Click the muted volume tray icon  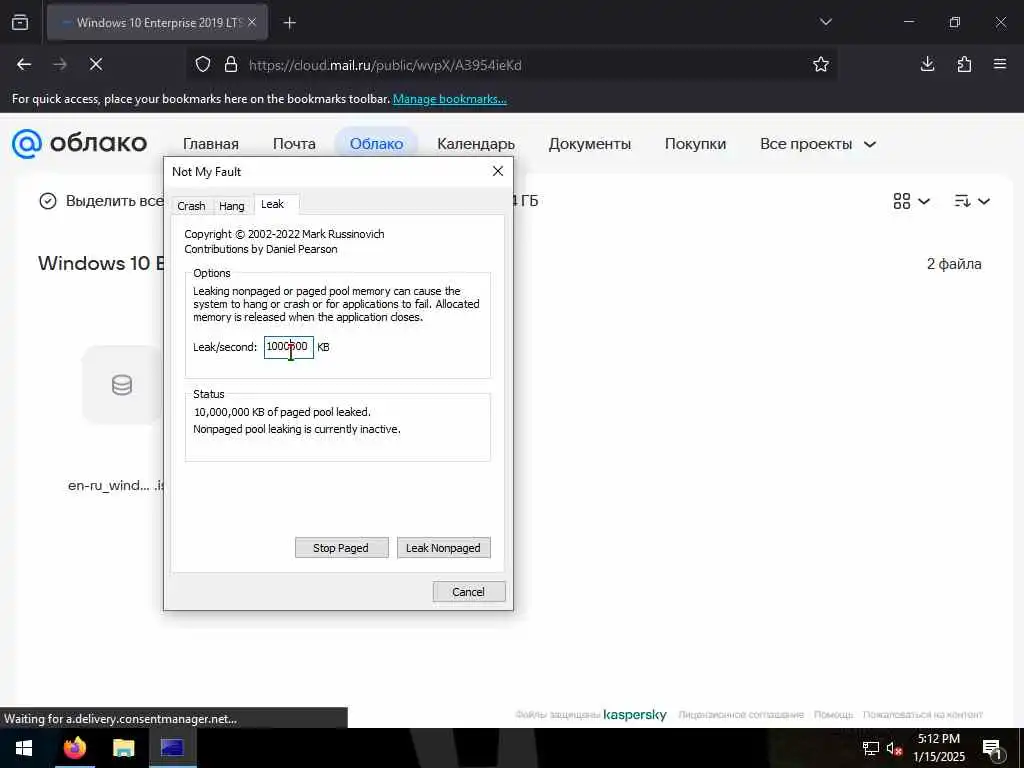point(894,748)
